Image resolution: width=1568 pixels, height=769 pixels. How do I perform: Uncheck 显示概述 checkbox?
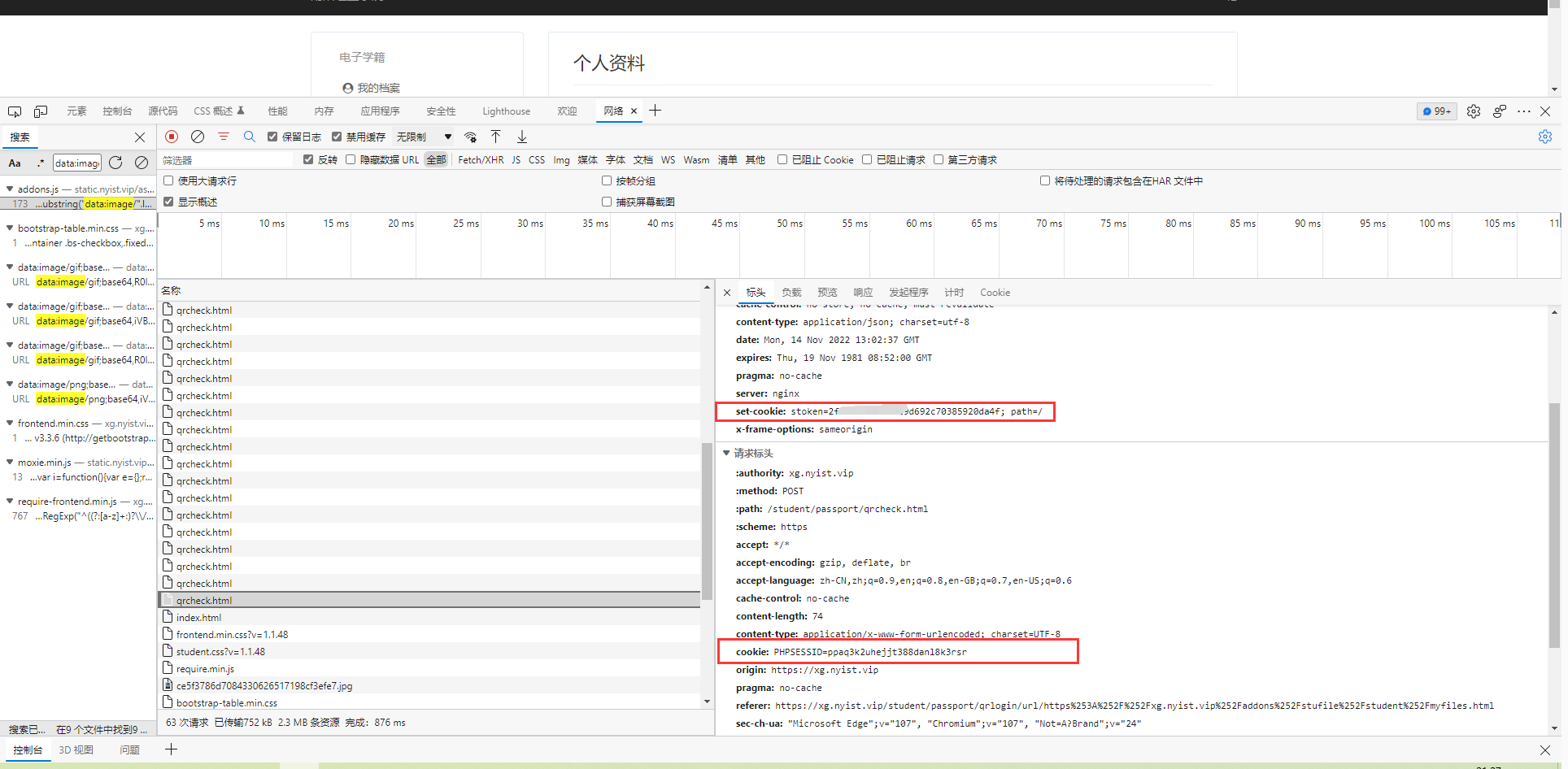coord(168,202)
